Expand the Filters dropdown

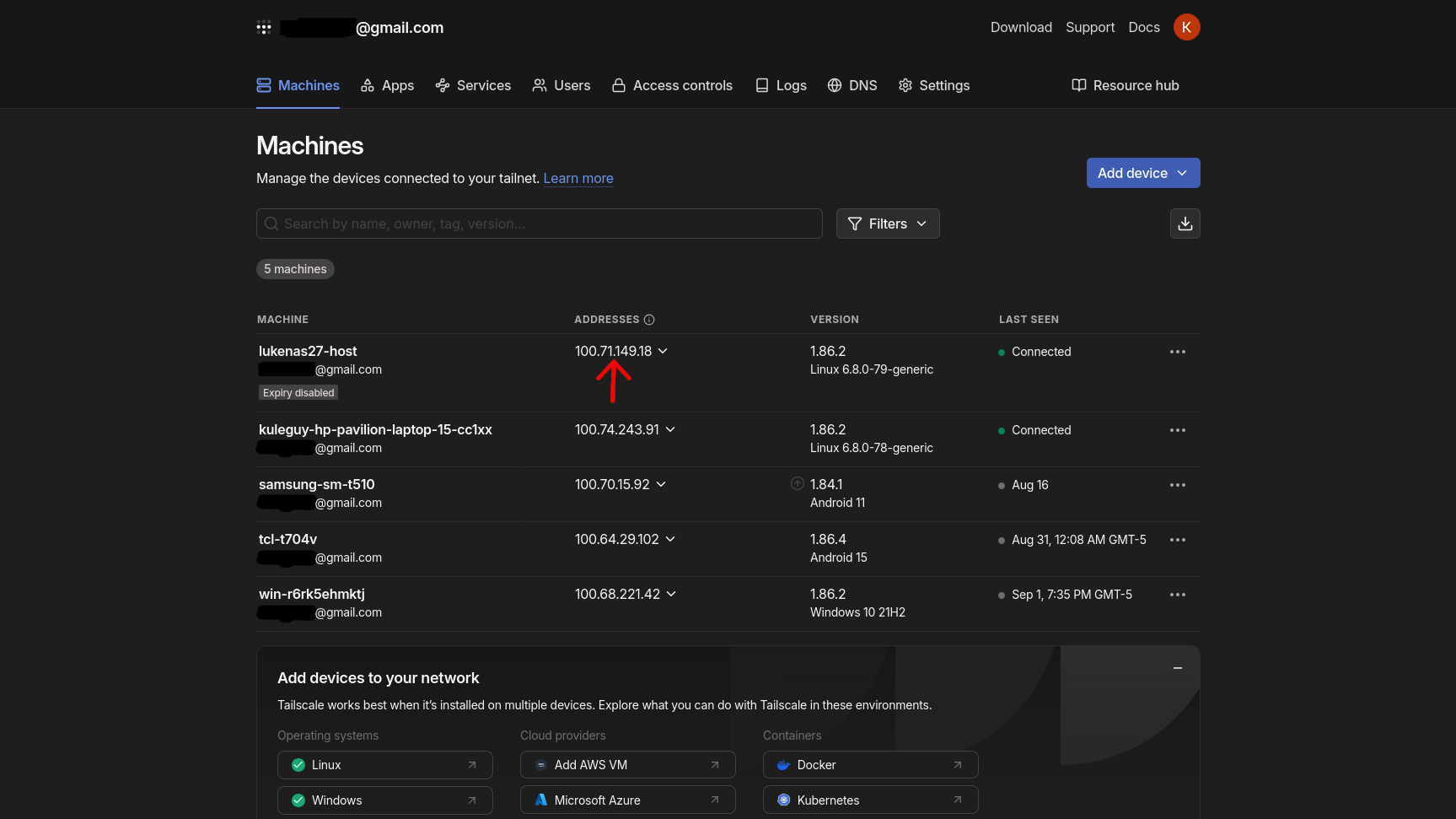[x=887, y=224]
